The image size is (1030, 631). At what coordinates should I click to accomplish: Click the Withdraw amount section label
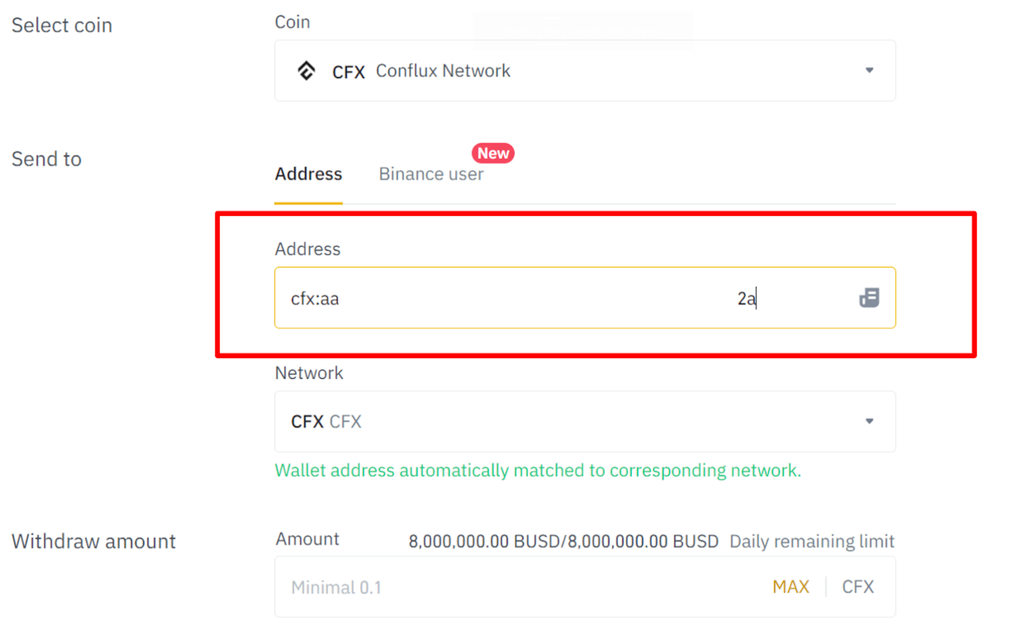pyautogui.click(x=92, y=541)
